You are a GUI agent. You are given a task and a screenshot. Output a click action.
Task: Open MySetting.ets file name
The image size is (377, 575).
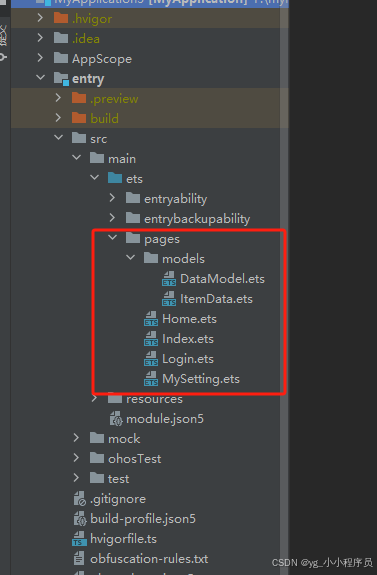click(201, 378)
